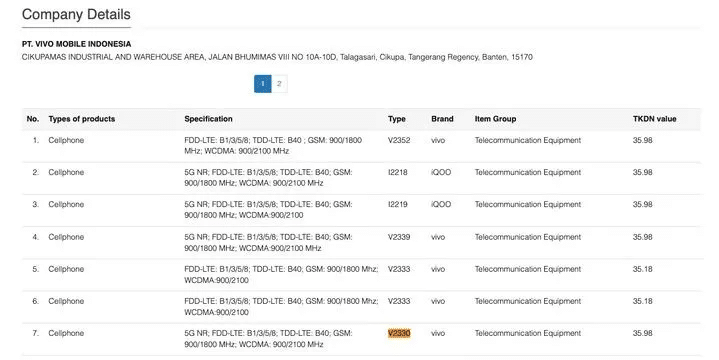Click the 5G NR specification in row 3
The width and height of the screenshot is (719, 360).
(x=268, y=210)
